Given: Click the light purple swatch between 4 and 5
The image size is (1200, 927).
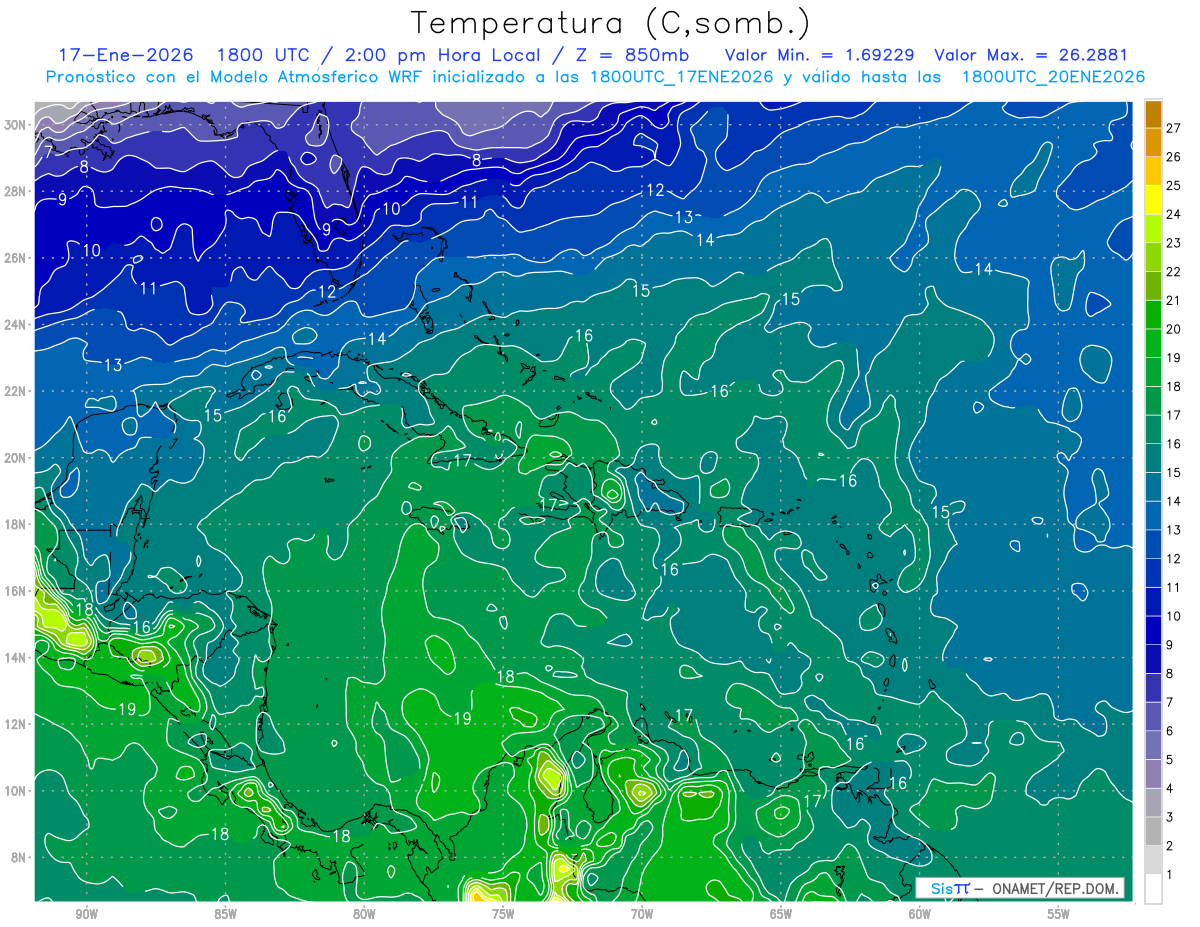Looking at the screenshot, I should pos(1153,774).
